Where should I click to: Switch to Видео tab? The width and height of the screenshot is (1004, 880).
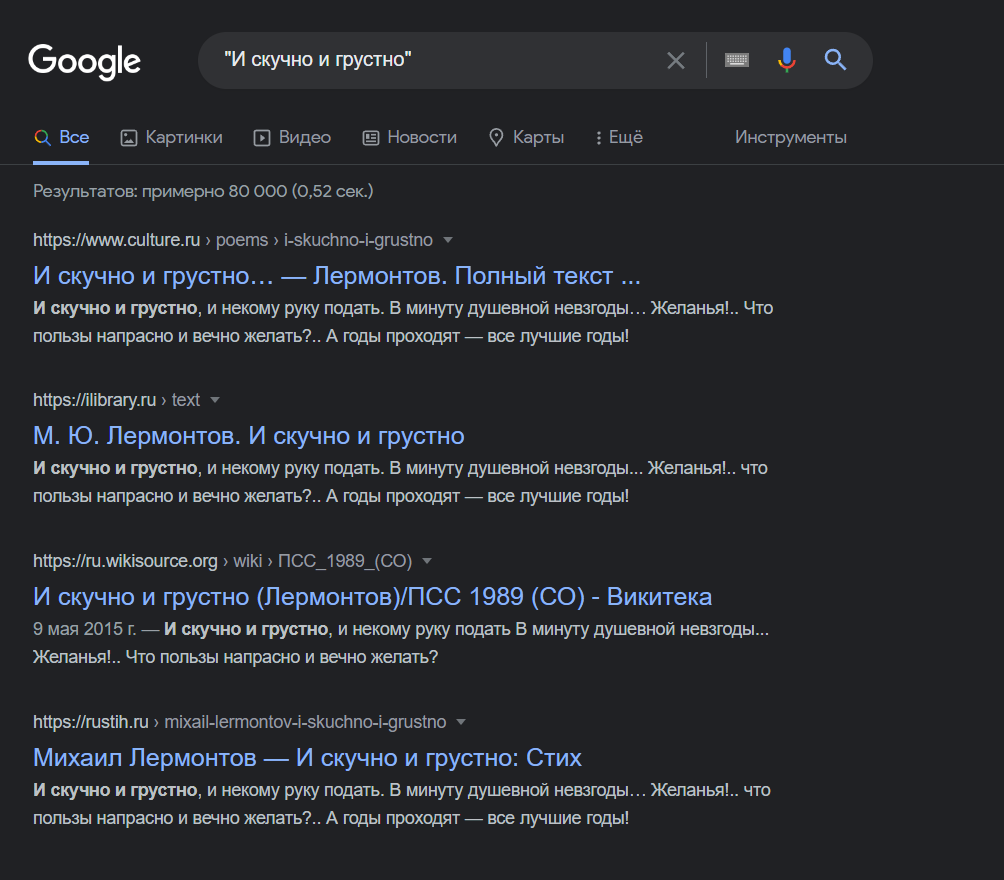292,137
